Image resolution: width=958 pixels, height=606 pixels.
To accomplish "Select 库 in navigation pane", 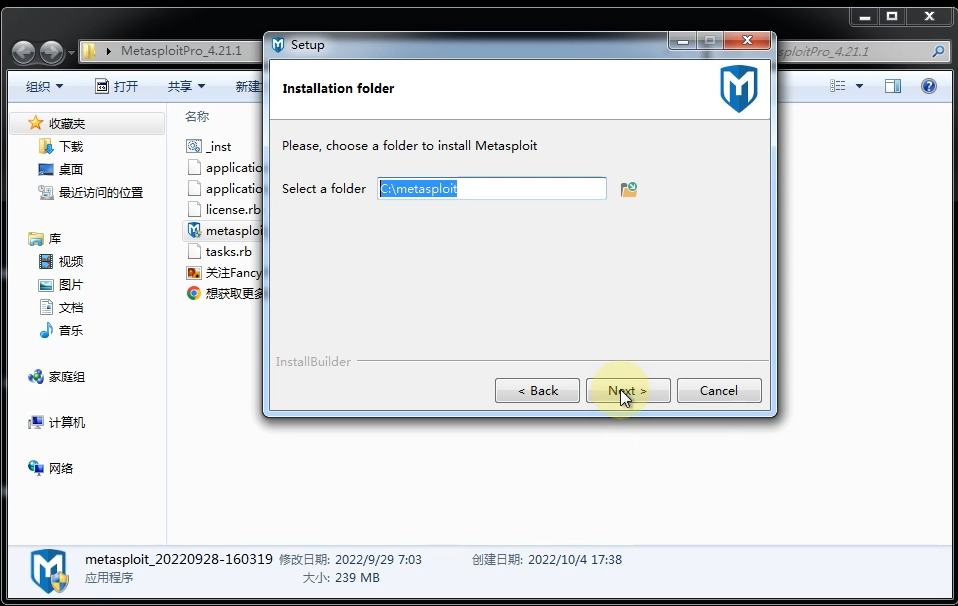I will [x=45, y=238].
